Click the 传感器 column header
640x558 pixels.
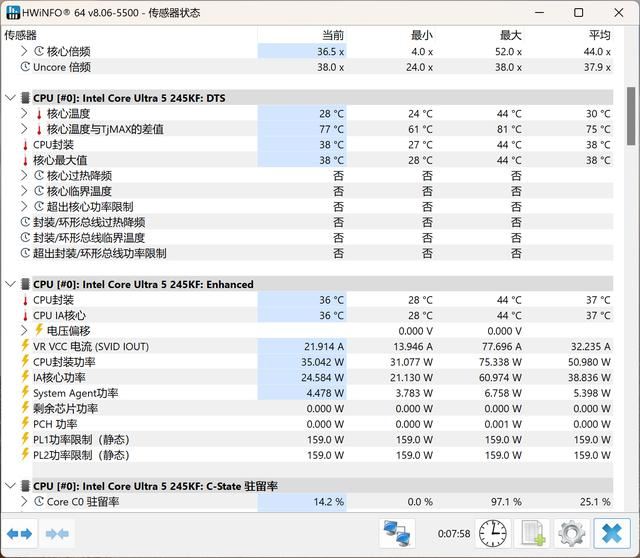(20, 35)
